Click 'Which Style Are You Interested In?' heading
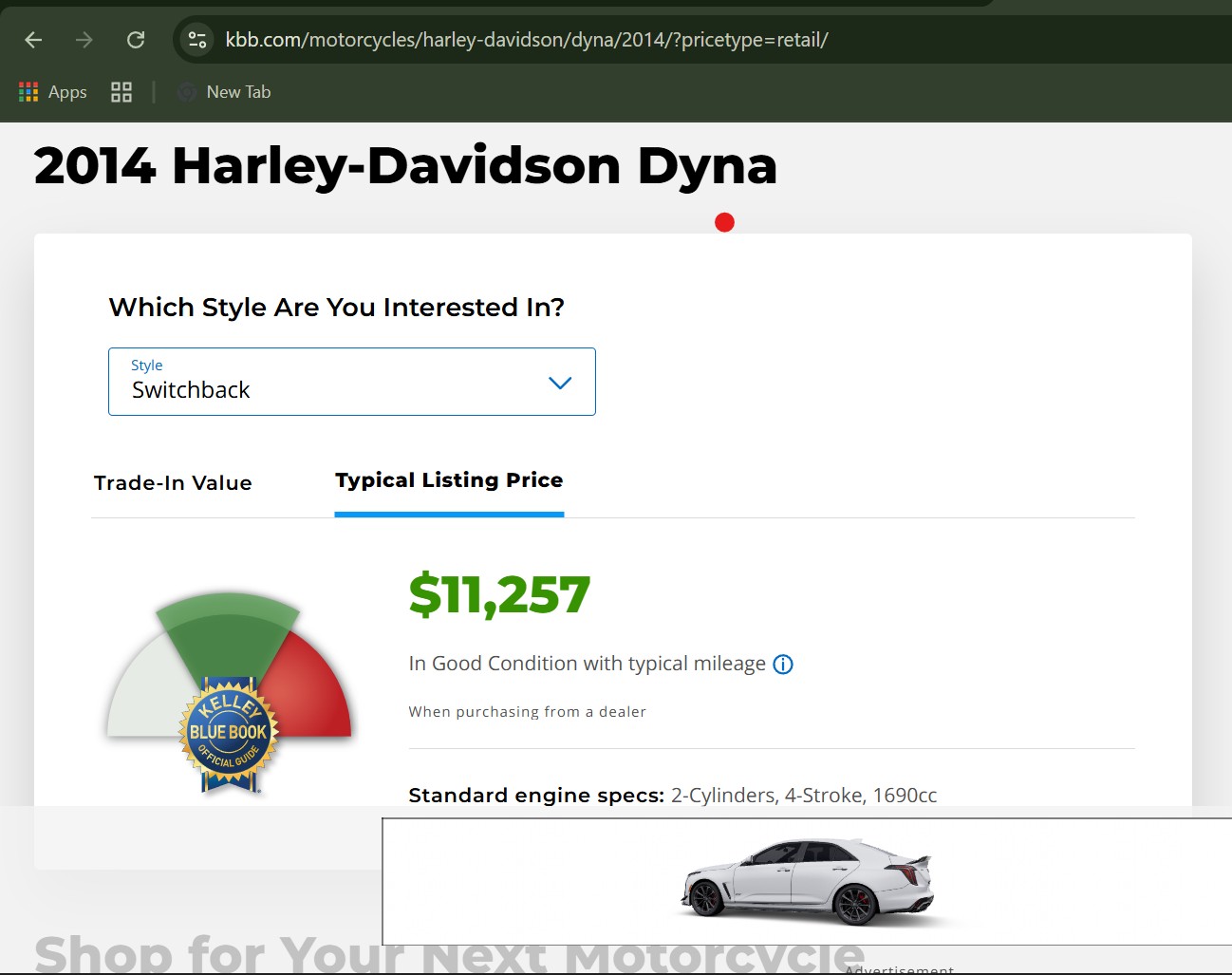 point(337,308)
